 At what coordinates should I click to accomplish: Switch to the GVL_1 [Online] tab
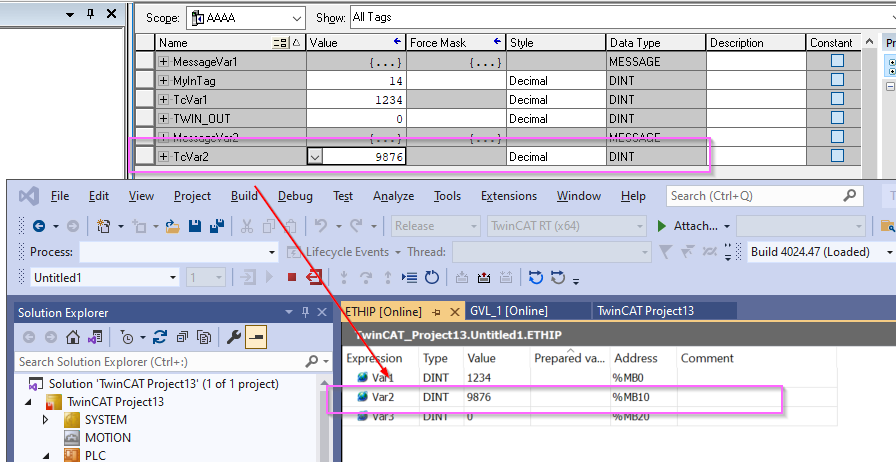(509, 311)
